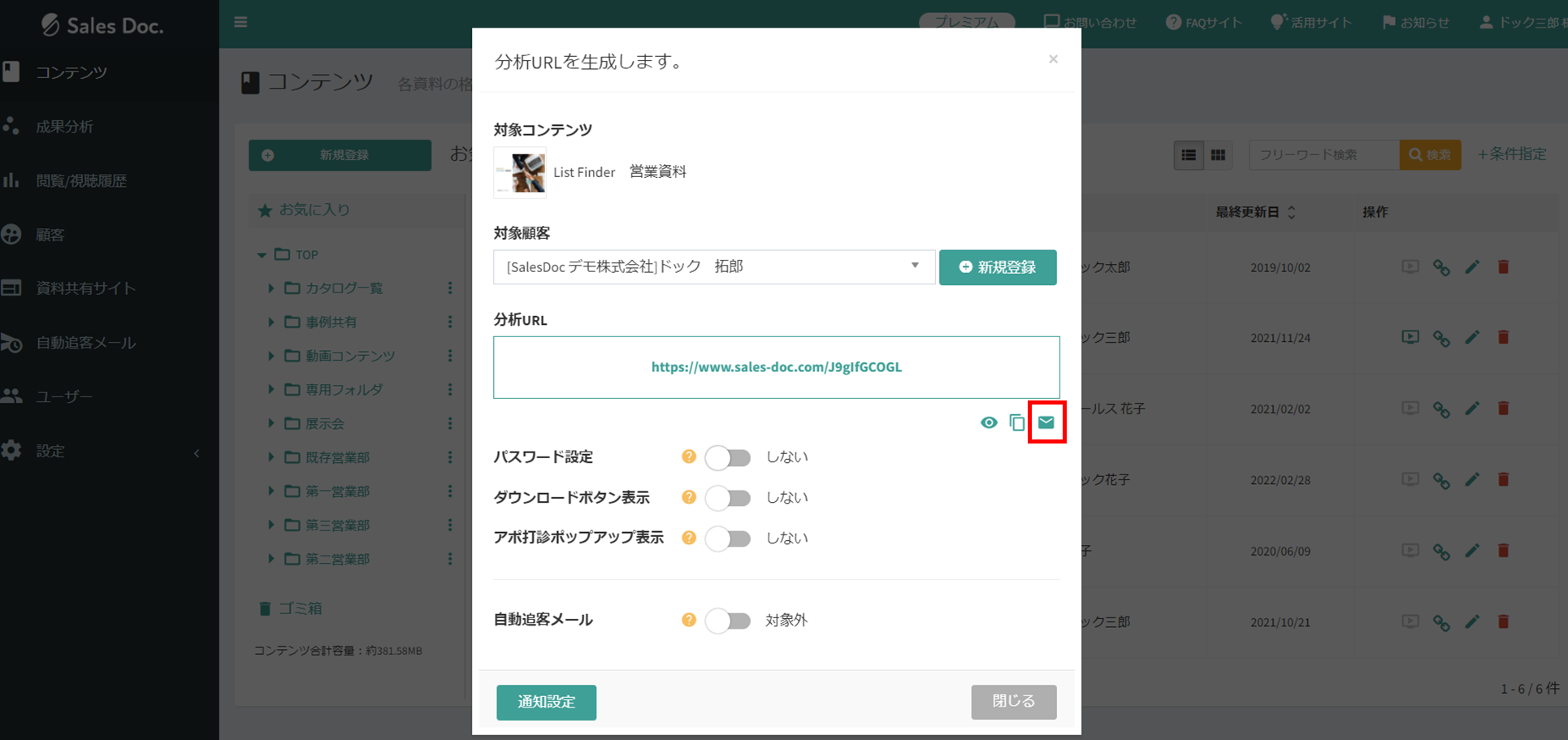
Task: Click inside the フリーワード検索 search field
Action: click(x=1323, y=154)
